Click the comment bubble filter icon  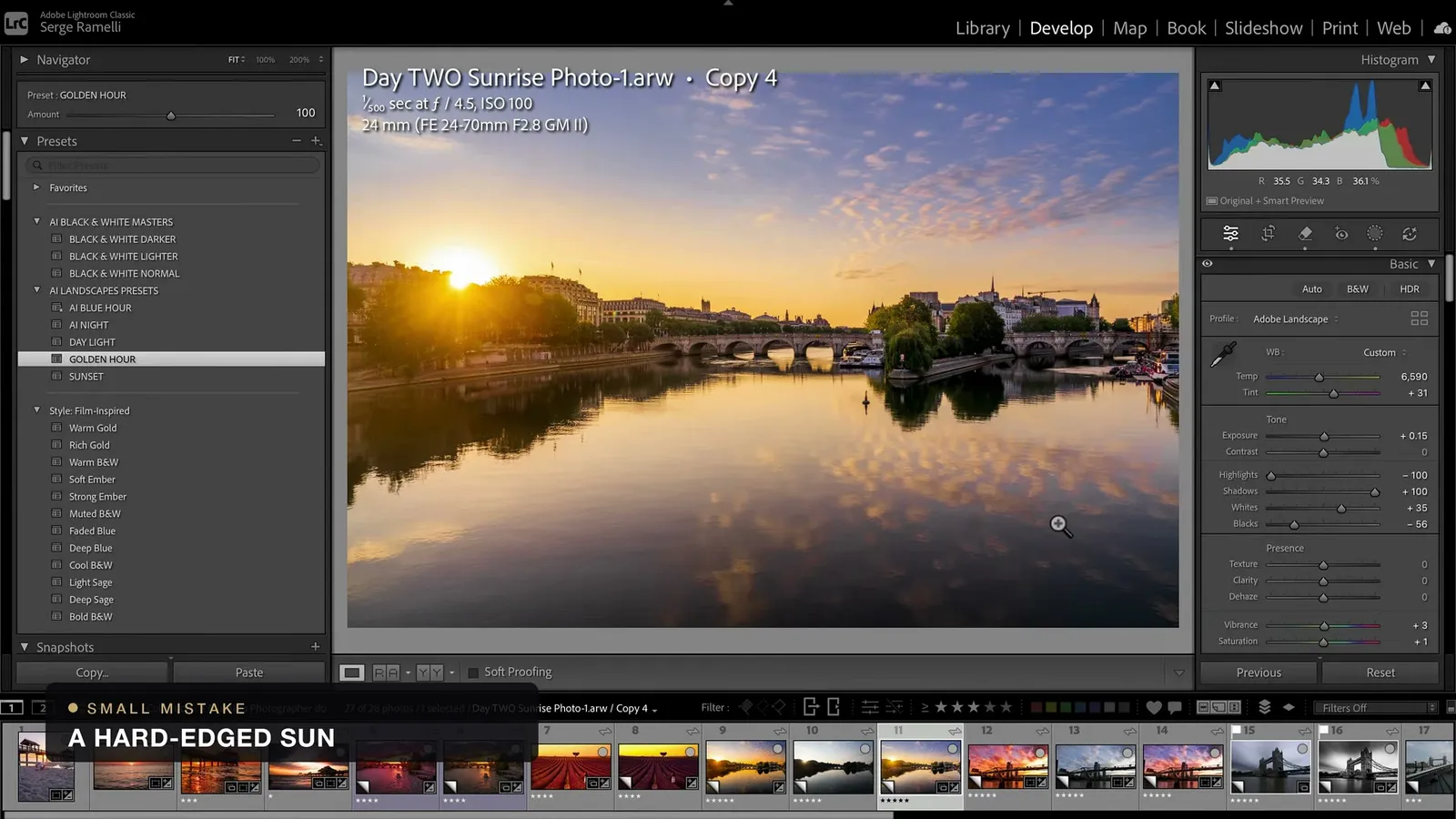pos(1175,707)
